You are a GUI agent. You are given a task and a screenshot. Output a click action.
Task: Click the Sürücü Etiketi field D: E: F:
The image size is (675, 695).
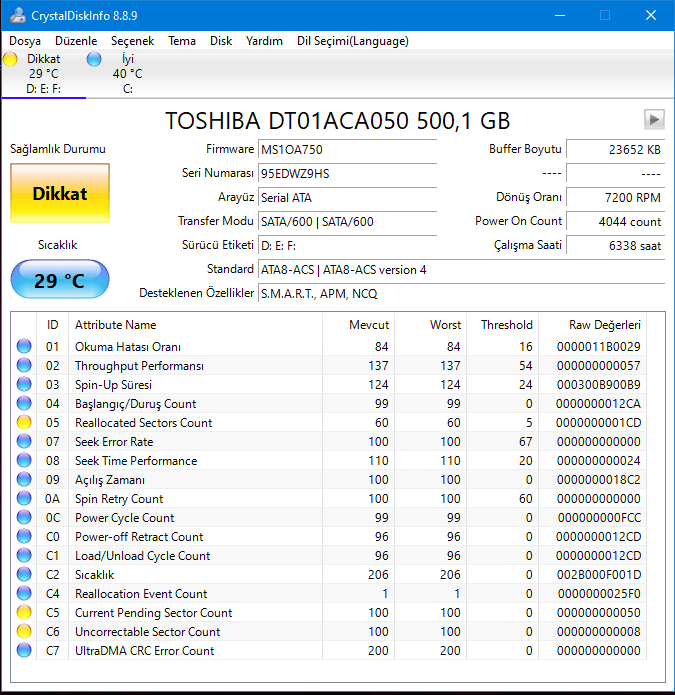[347, 245]
